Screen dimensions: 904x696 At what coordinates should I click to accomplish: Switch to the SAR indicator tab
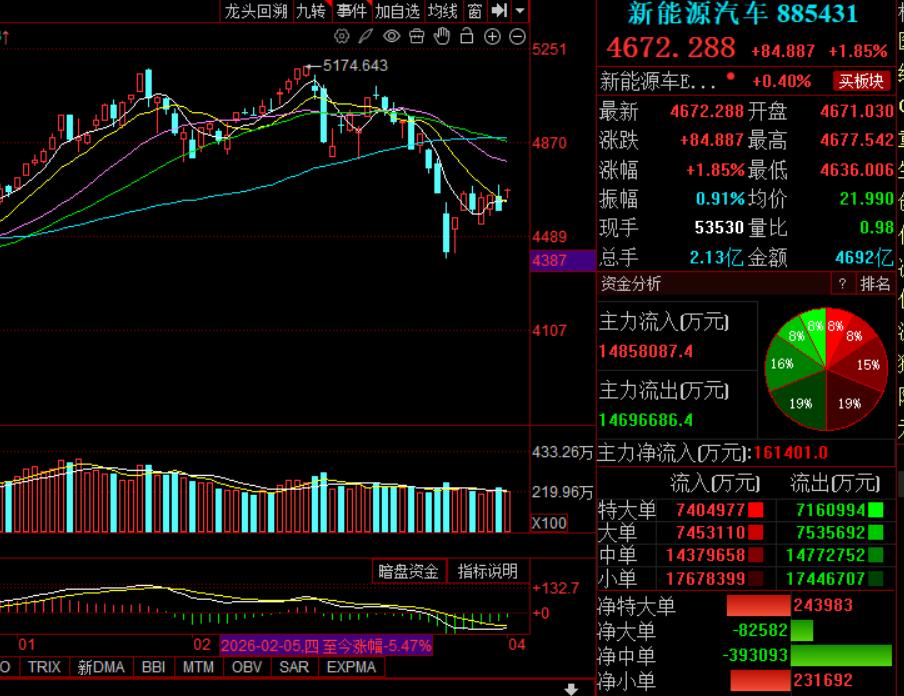coord(294,667)
